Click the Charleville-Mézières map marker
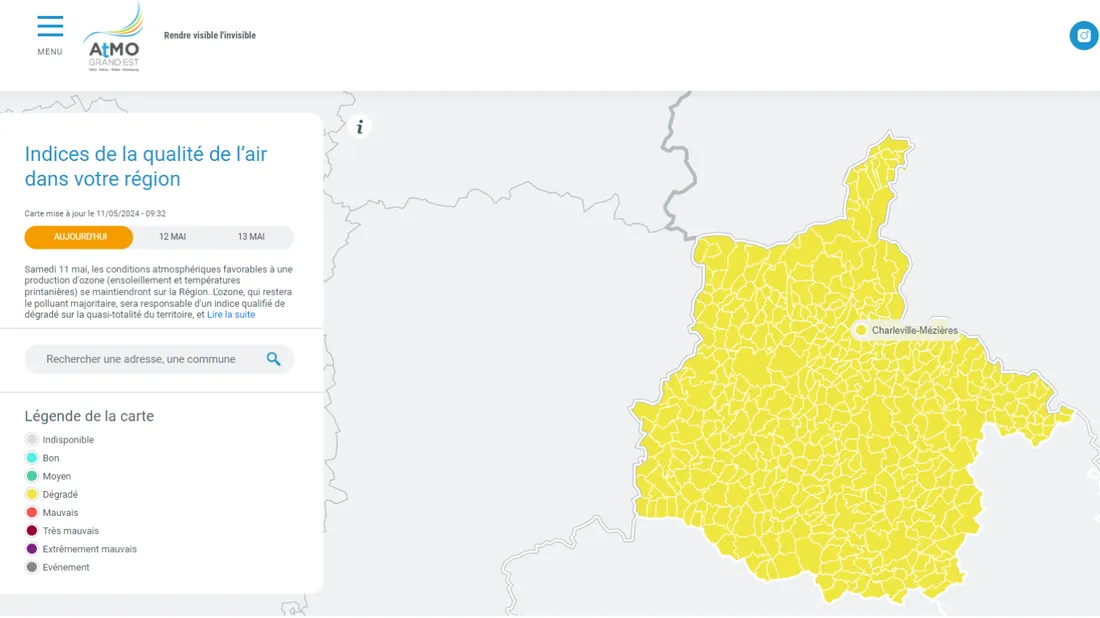The height and width of the screenshot is (618, 1100). pyautogui.click(x=861, y=329)
